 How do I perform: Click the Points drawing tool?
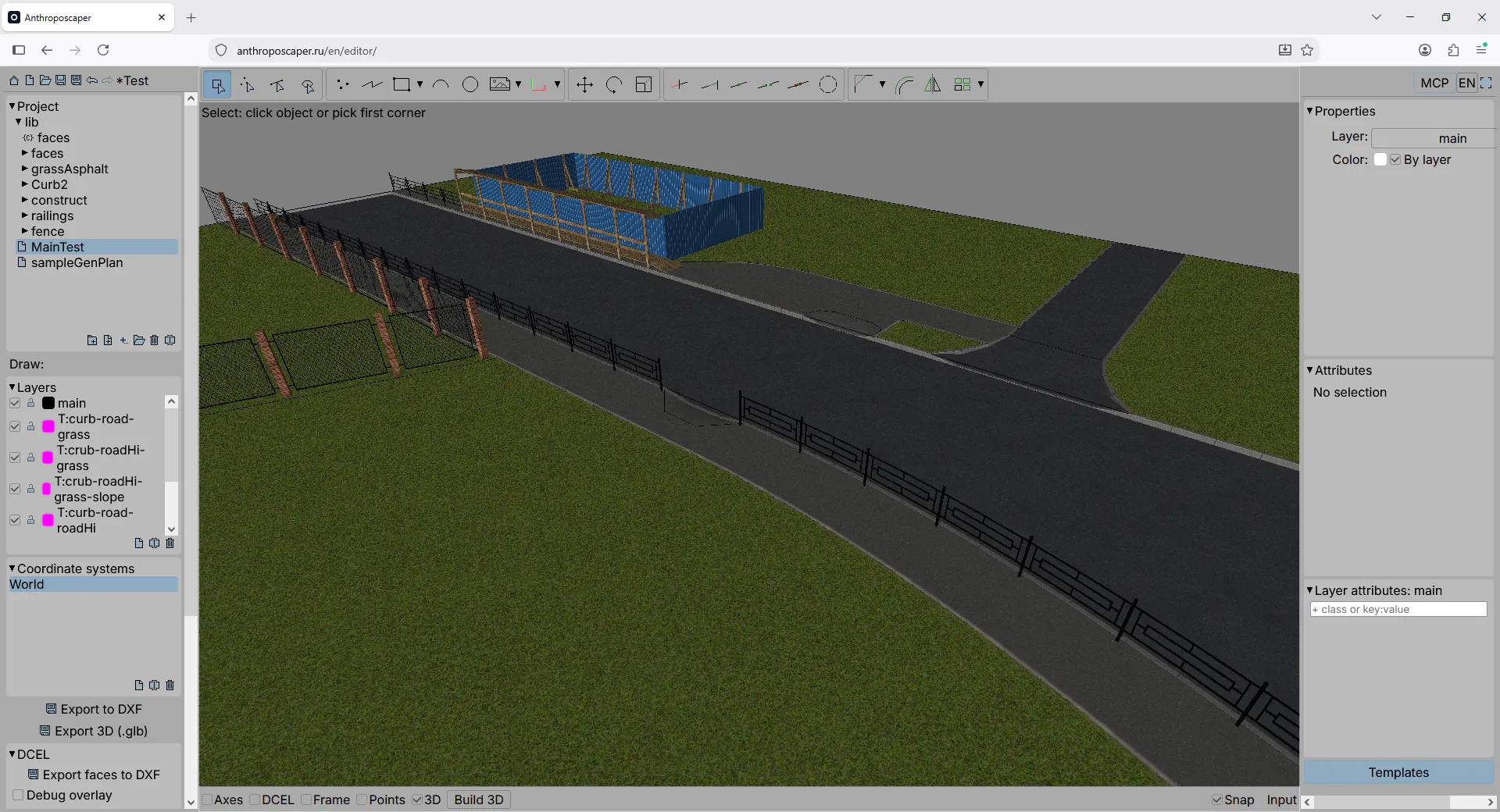coord(342,84)
